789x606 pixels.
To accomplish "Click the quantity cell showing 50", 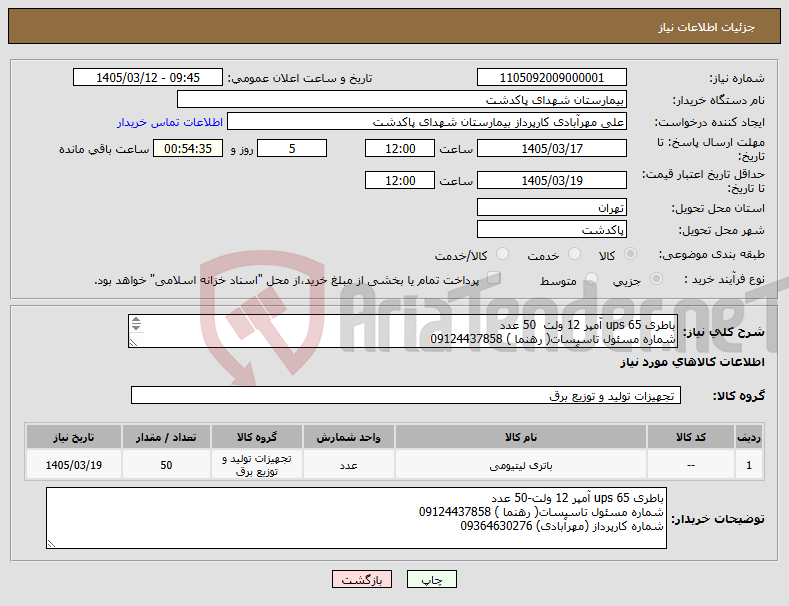I will click(166, 465).
